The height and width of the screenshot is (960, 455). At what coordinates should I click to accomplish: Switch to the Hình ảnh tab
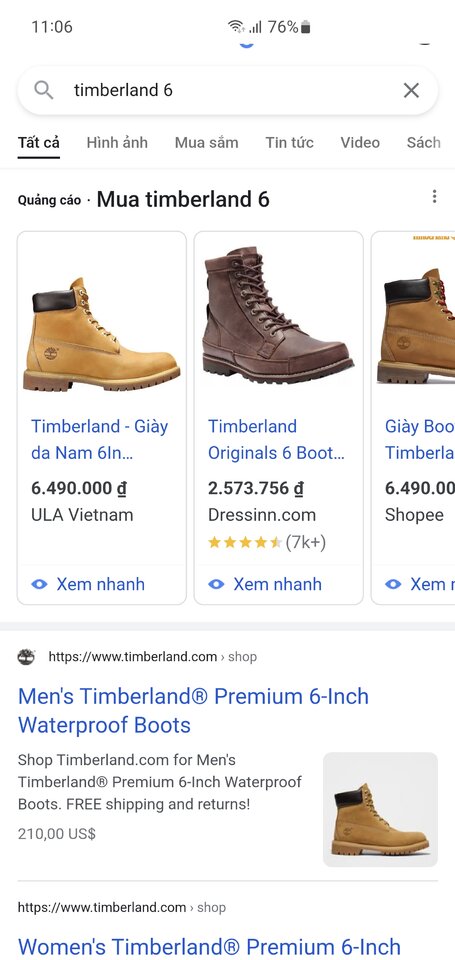point(117,143)
